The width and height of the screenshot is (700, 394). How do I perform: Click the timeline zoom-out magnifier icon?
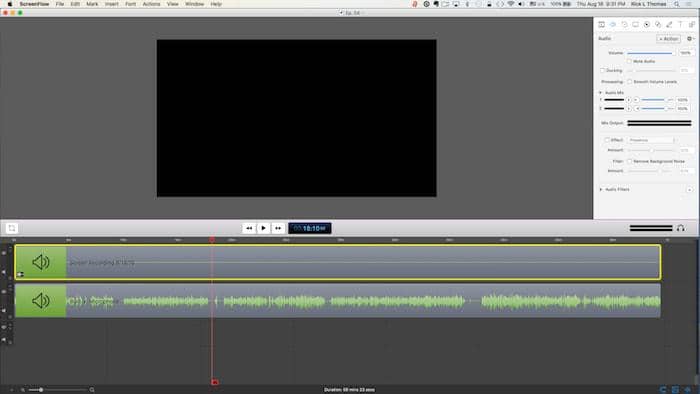[23, 390]
